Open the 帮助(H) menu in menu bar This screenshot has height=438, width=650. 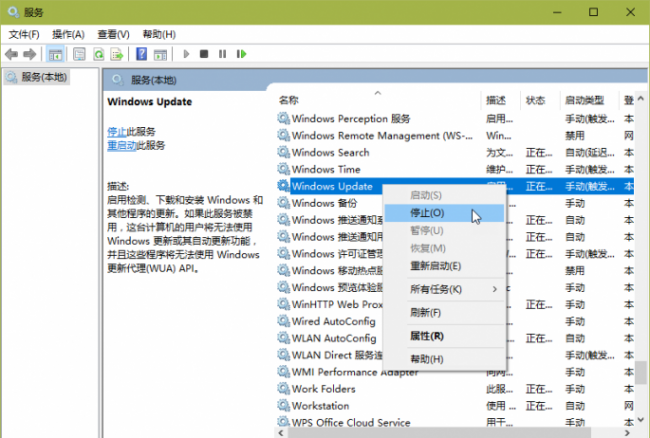pos(159,34)
